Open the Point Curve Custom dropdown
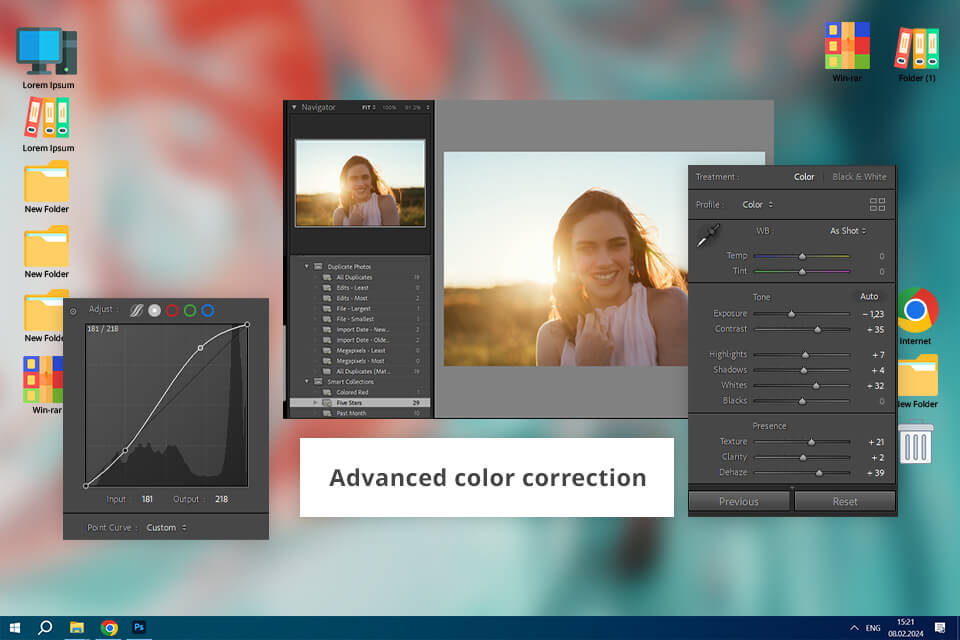This screenshot has width=960, height=640. 166,527
